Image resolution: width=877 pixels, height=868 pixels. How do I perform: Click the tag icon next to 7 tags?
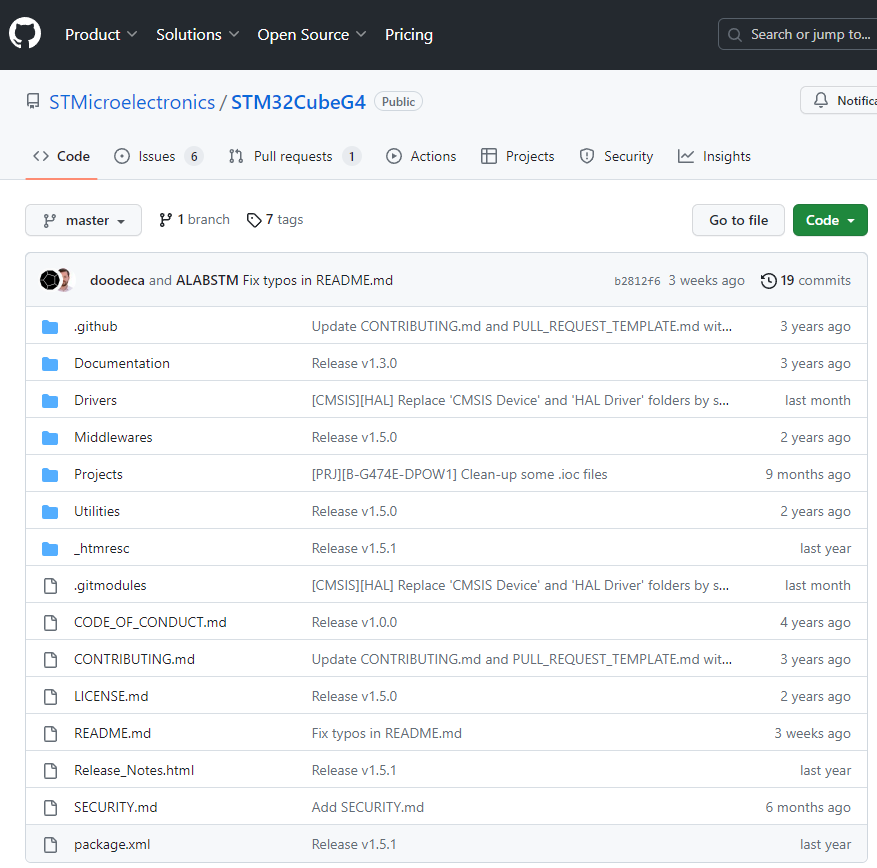(x=254, y=220)
